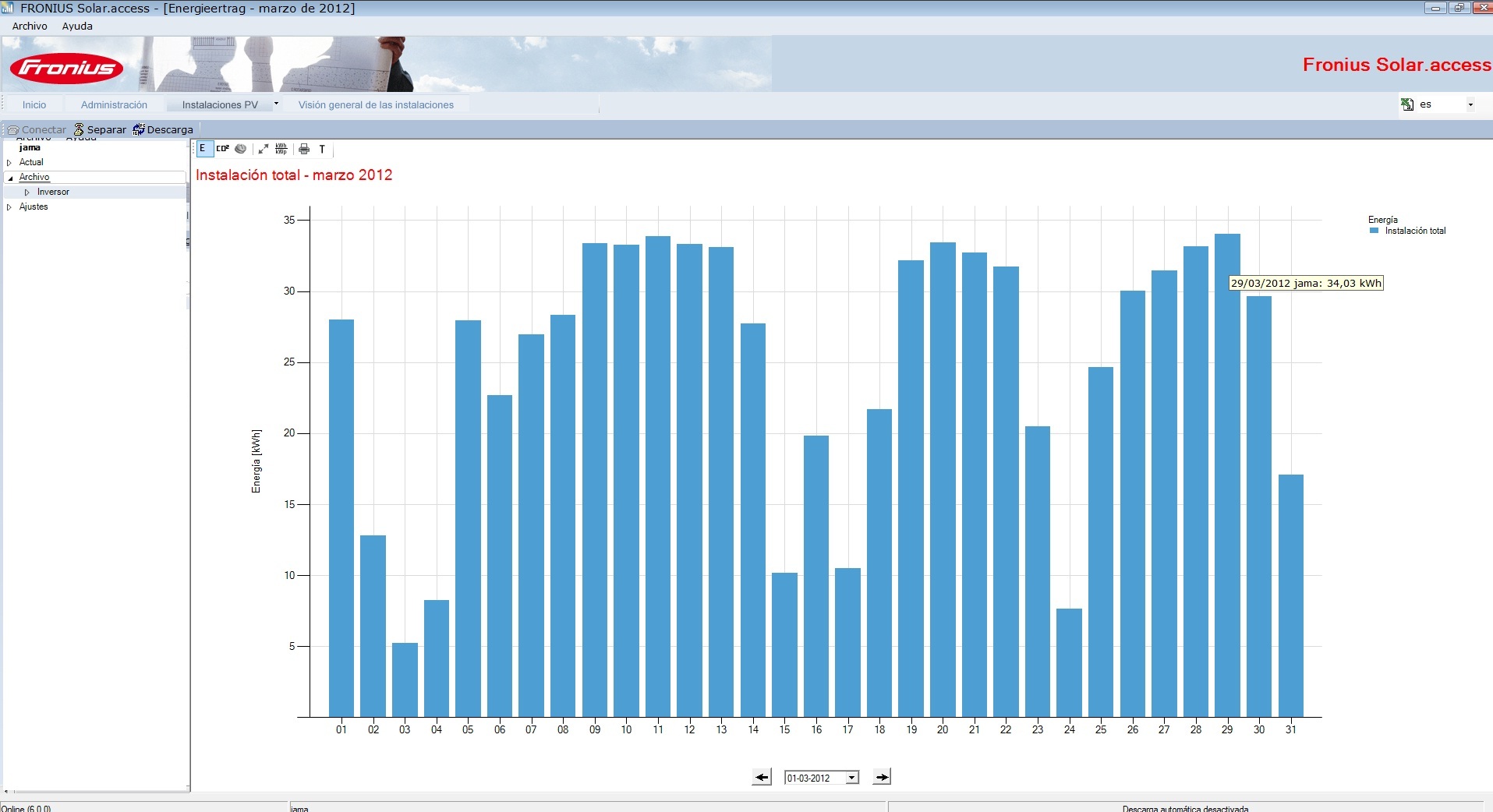Print the chart with the printer icon

point(304,149)
